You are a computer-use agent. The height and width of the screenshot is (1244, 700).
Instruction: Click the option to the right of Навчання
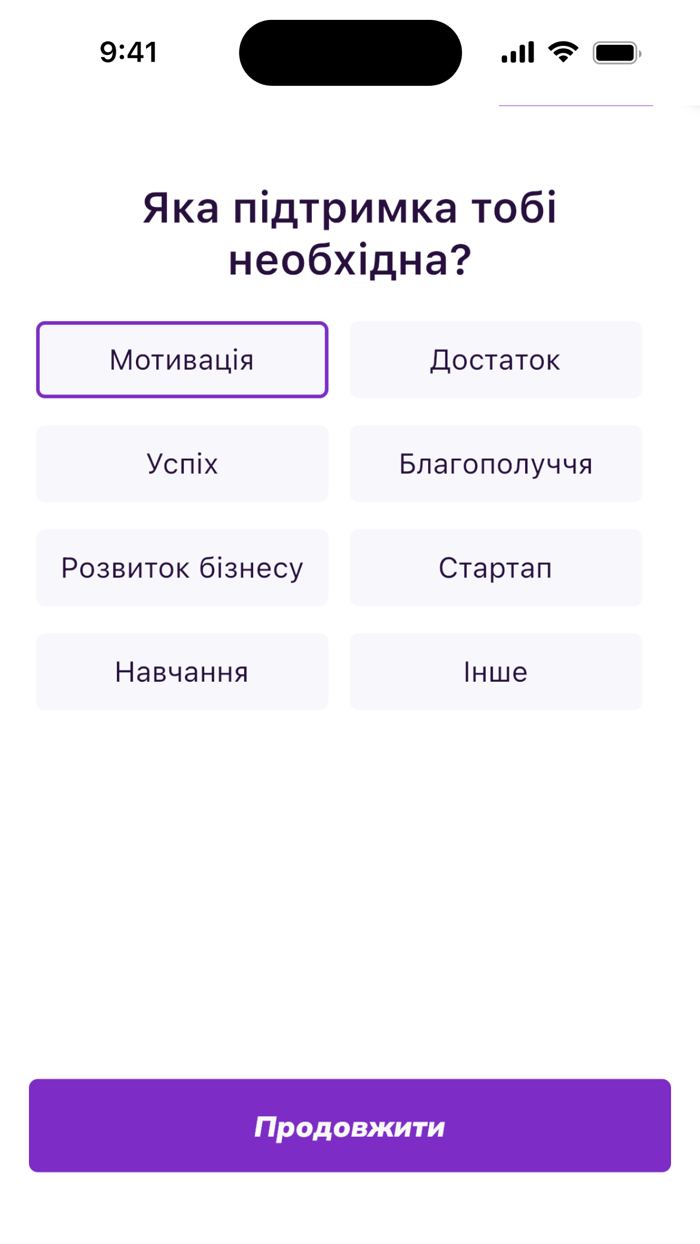(x=496, y=671)
